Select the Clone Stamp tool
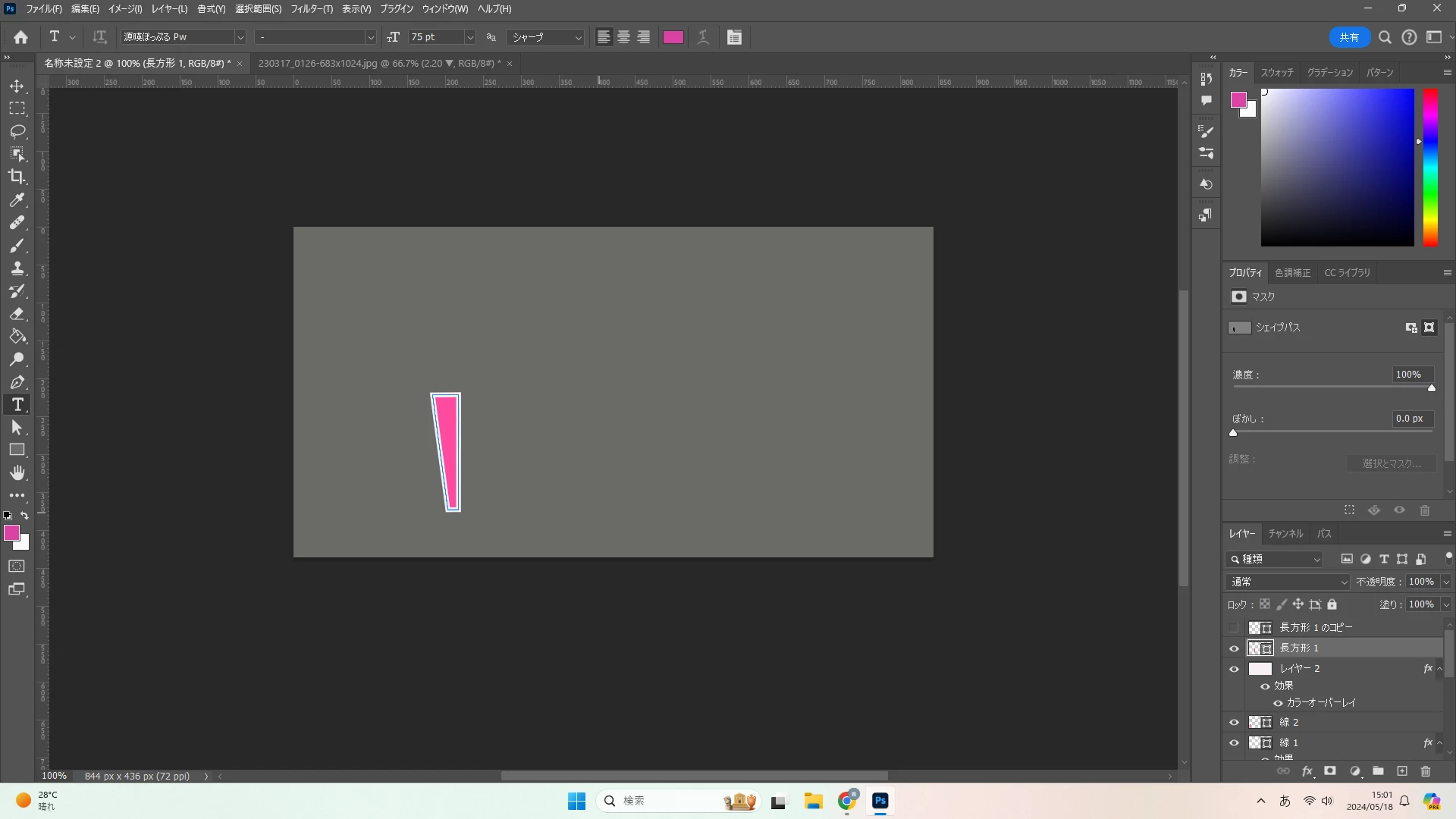 pyautogui.click(x=17, y=268)
